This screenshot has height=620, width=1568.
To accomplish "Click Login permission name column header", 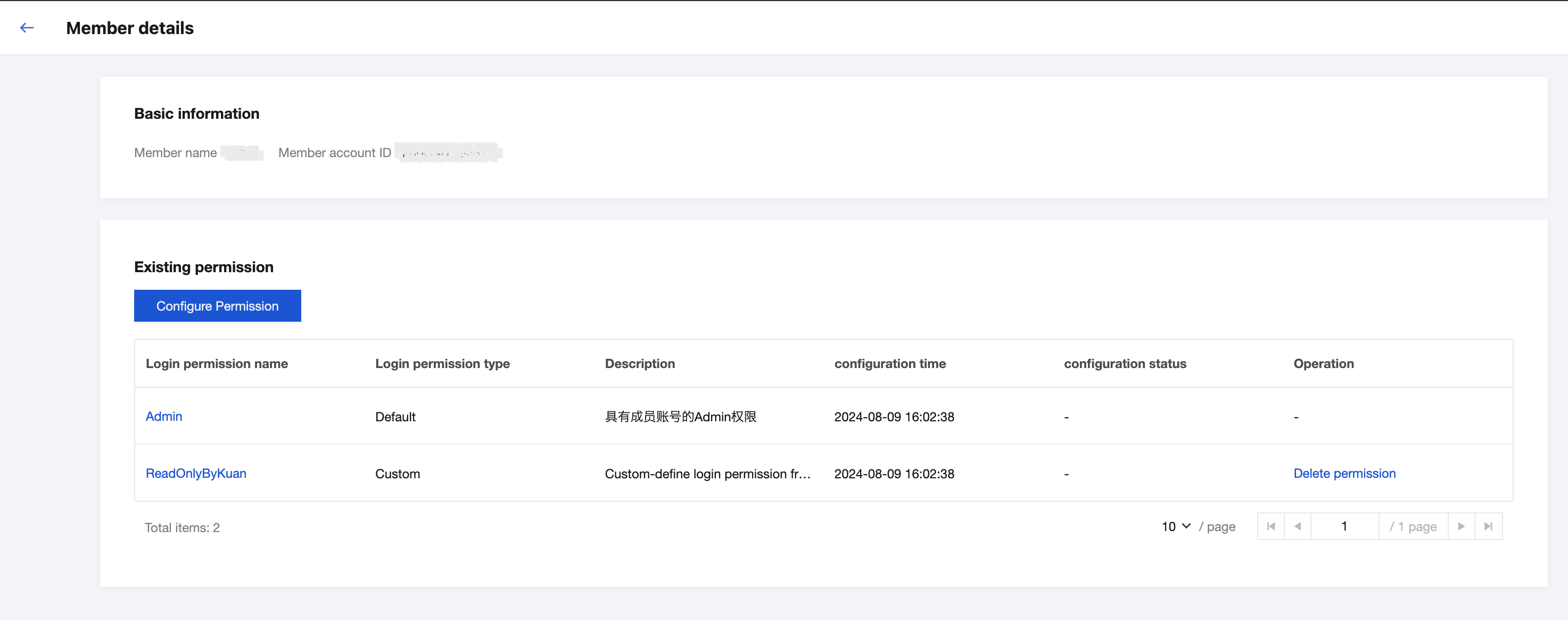I will [217, 364].
